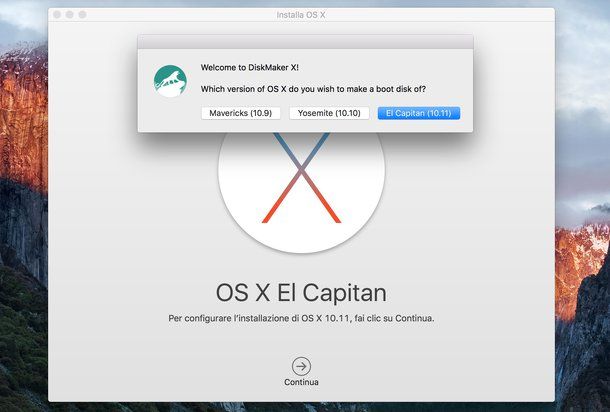Click the Continua arrow icon

[301, 366]
